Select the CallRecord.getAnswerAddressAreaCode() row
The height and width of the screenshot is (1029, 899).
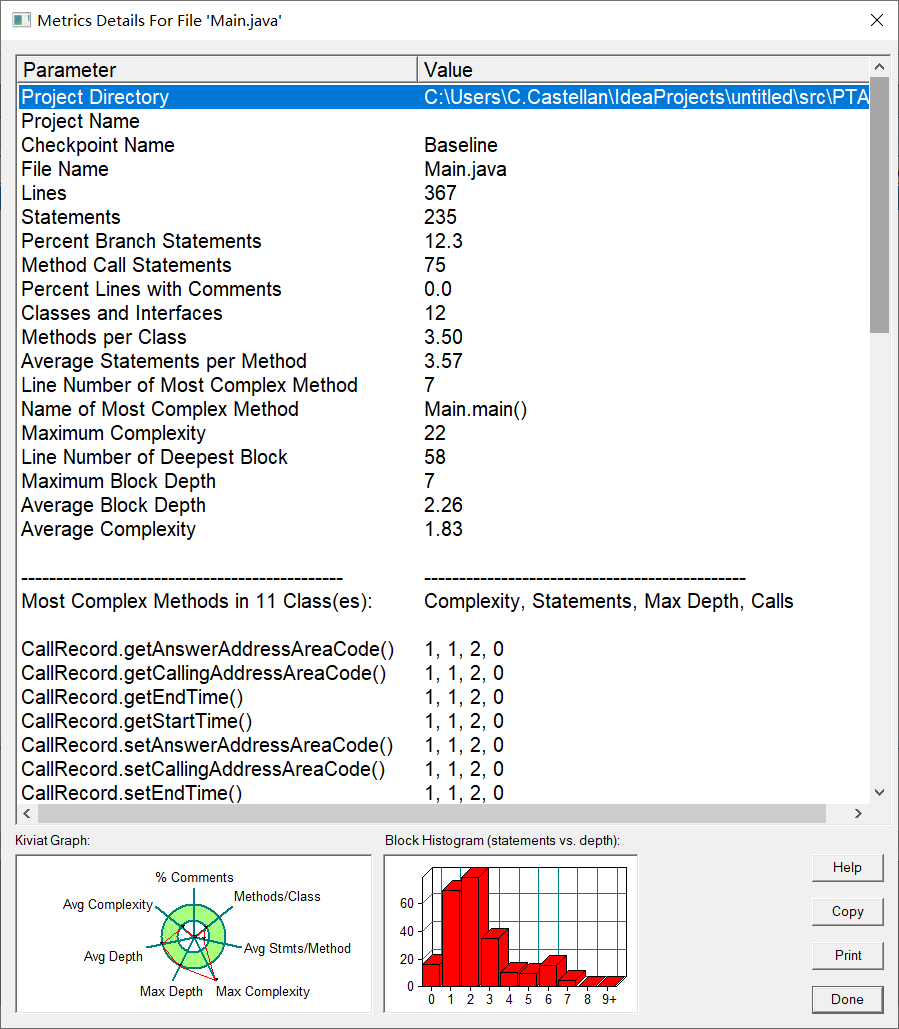click(444, 649)
